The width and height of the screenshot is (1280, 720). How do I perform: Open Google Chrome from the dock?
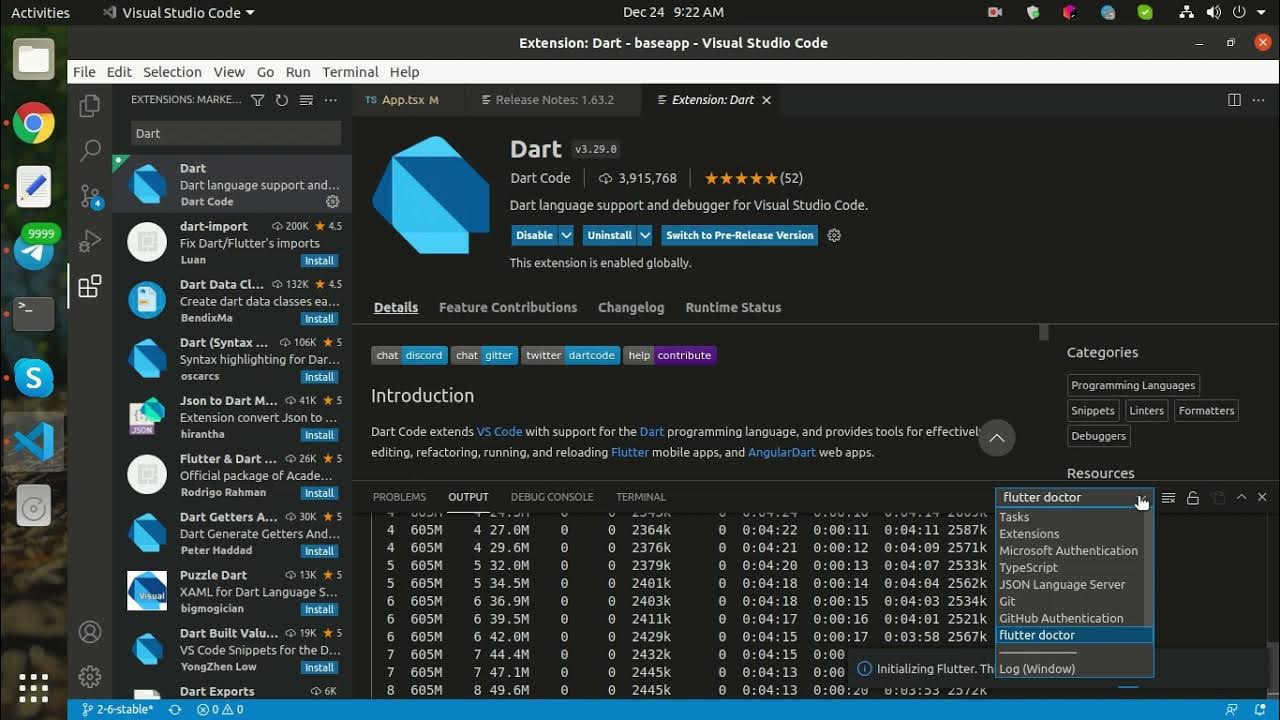click(x=34, y=124)
